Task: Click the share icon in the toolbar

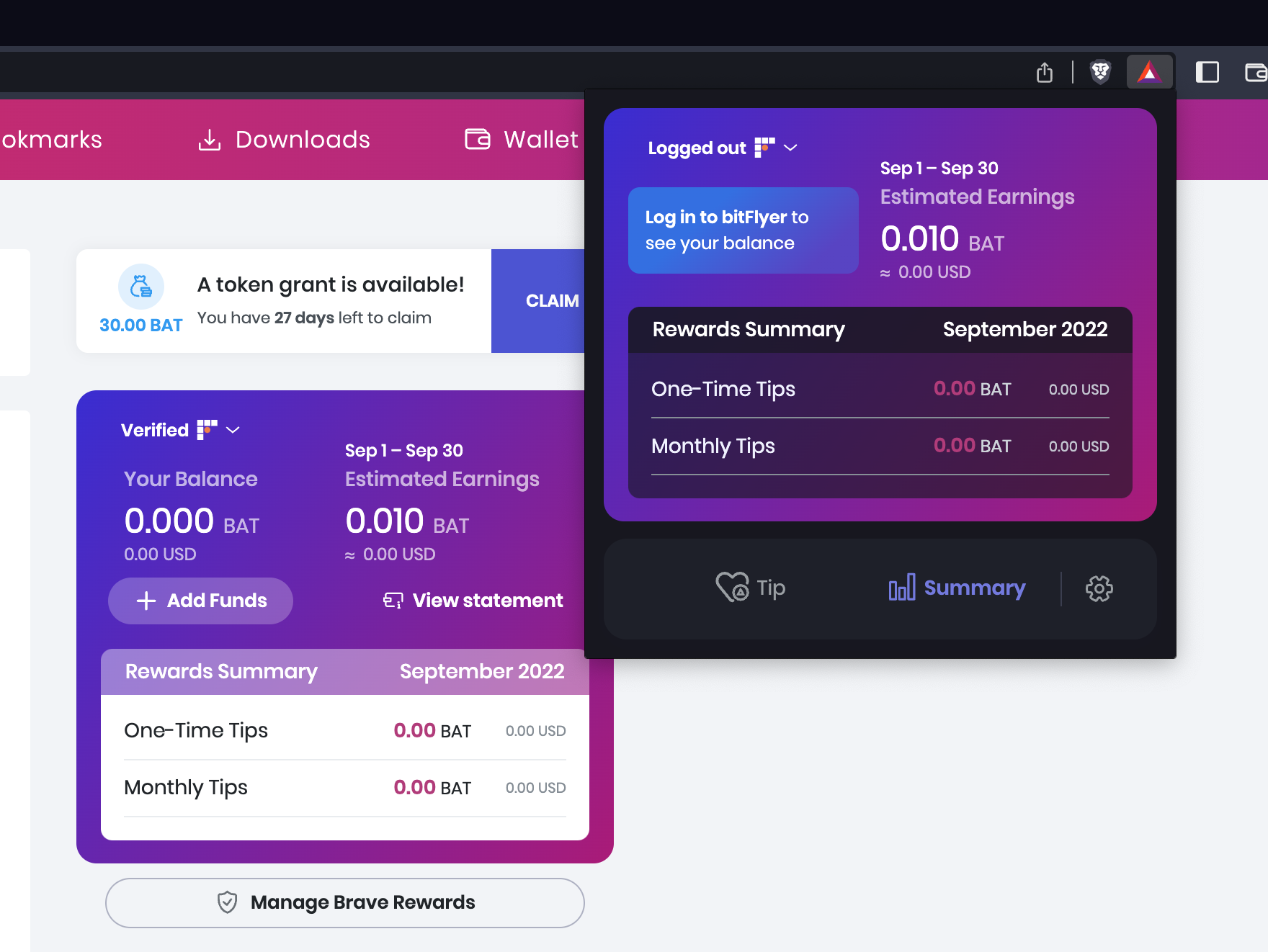Action: tap(1045, 72)
